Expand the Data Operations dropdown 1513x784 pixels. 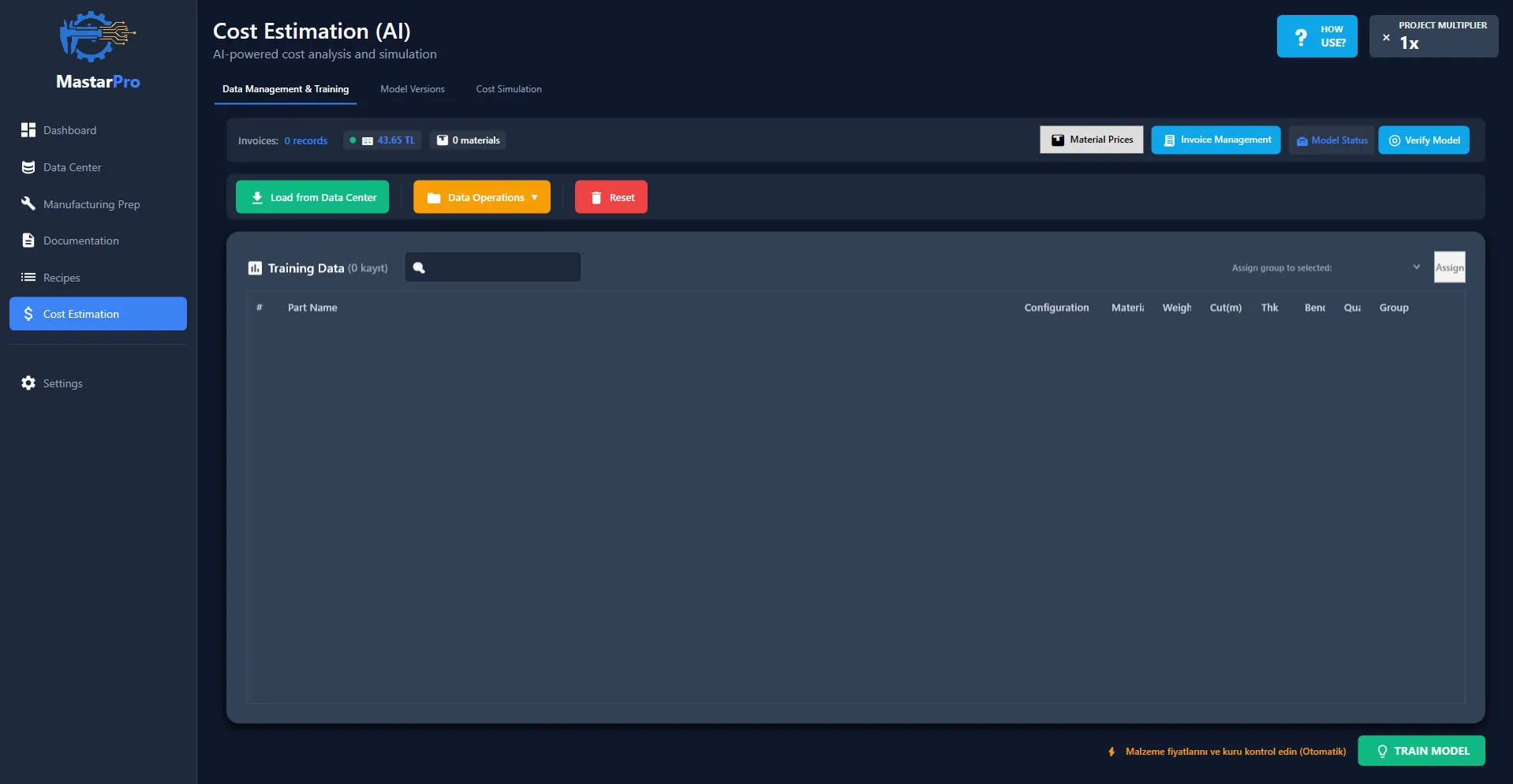click(x=482, y=197)
